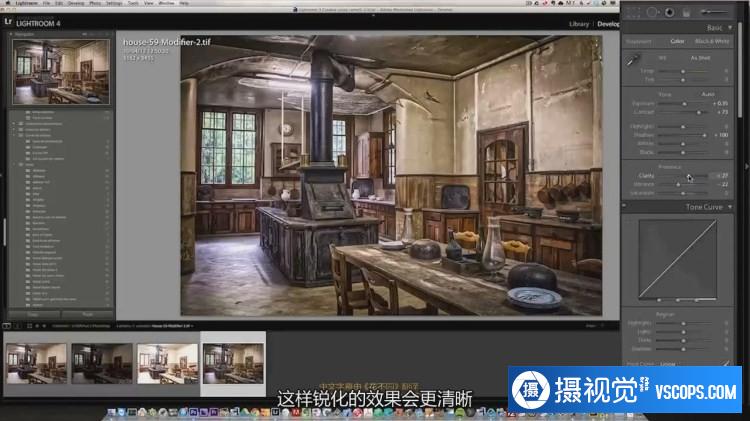
Task: Open the Help menu
Action: [x=184, y=3]
